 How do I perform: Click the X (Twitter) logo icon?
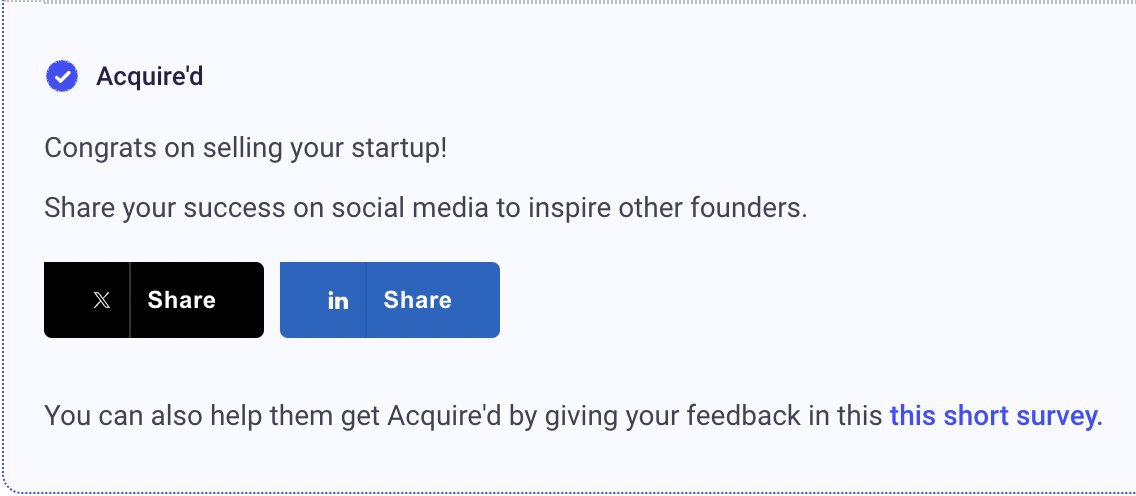101,300
